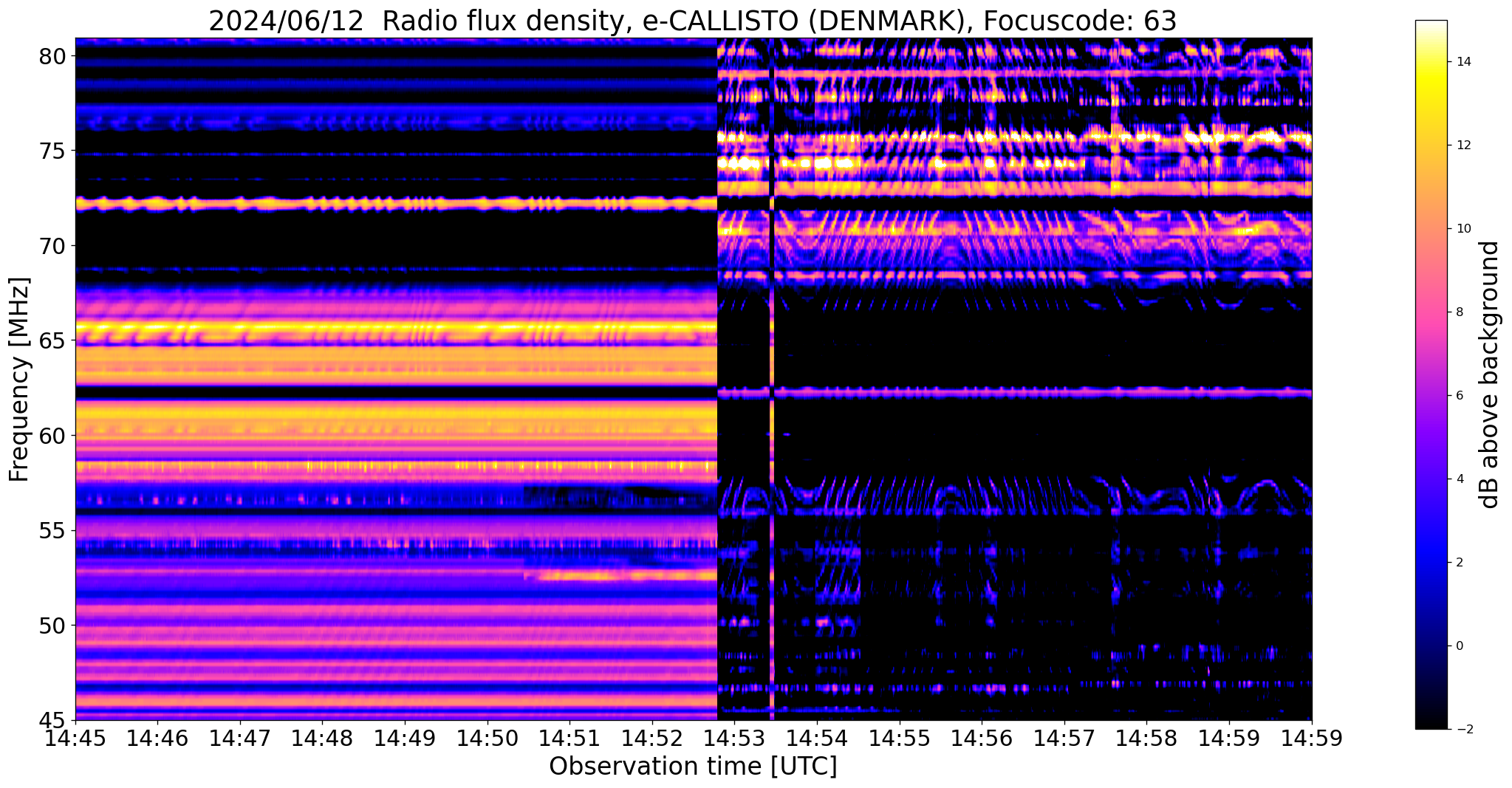
Task: Select the 14:48 time tick label
Action: [323, 739]
